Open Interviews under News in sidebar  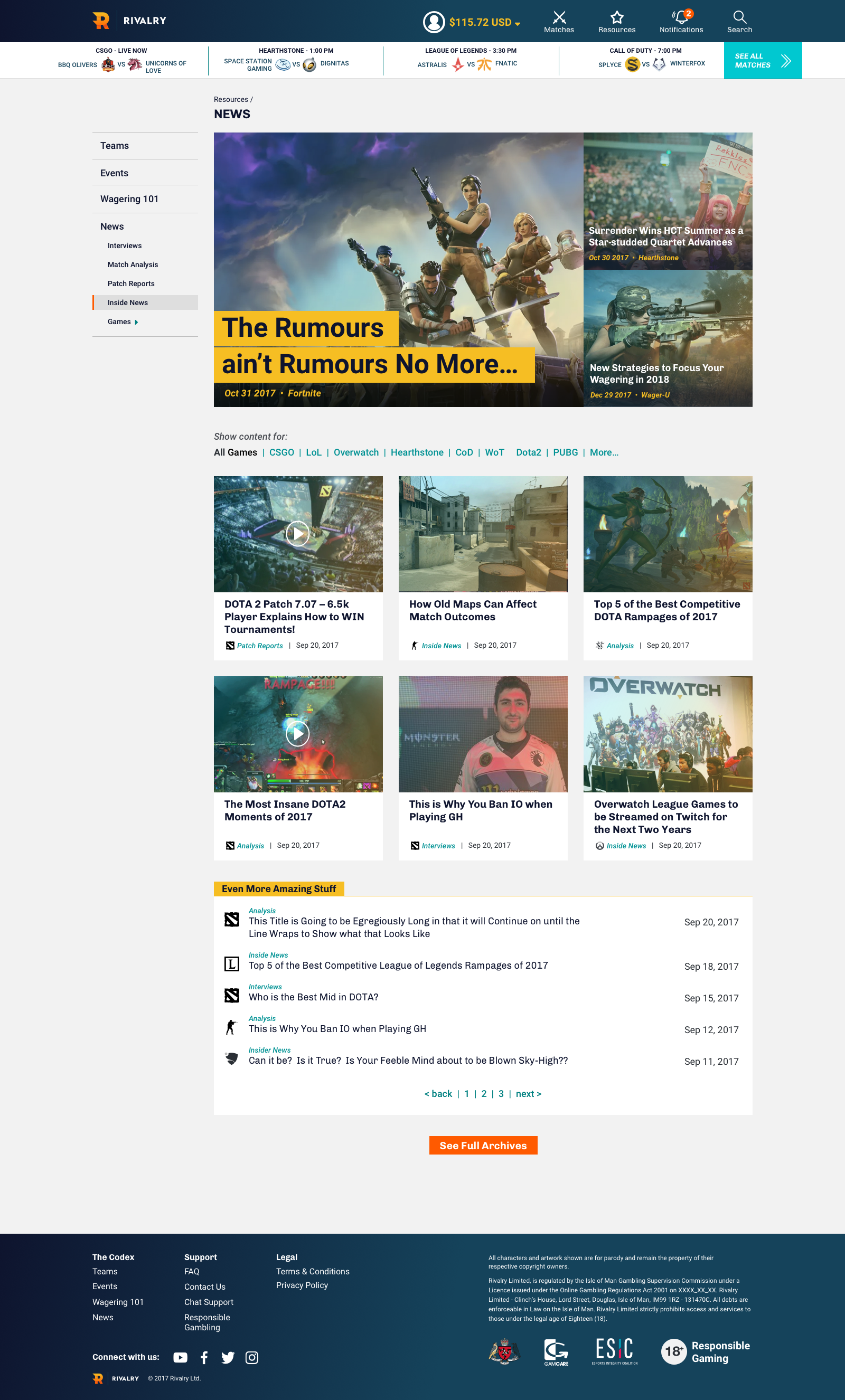[125, 245]
